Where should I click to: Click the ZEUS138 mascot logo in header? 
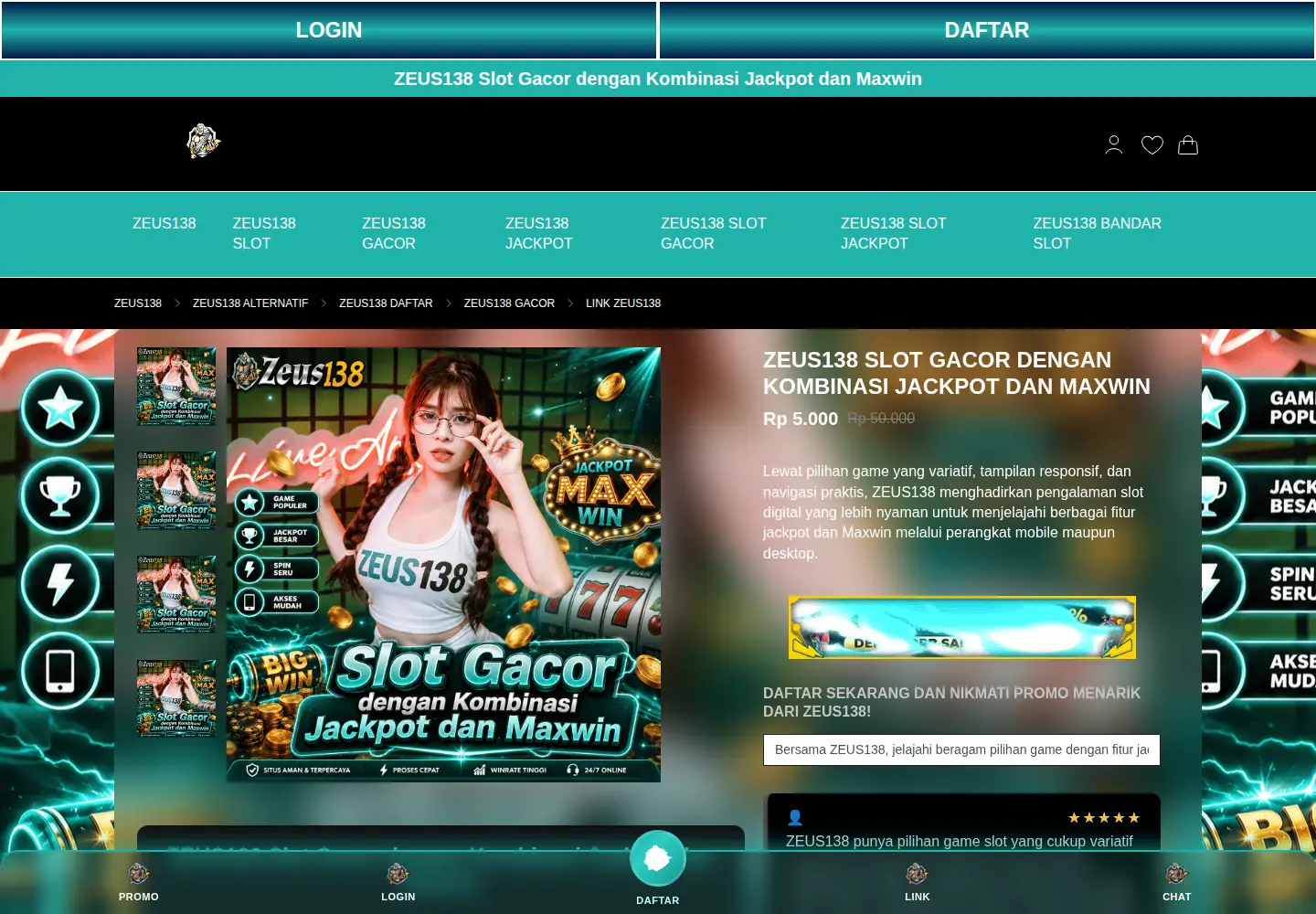tap(204, 141)
